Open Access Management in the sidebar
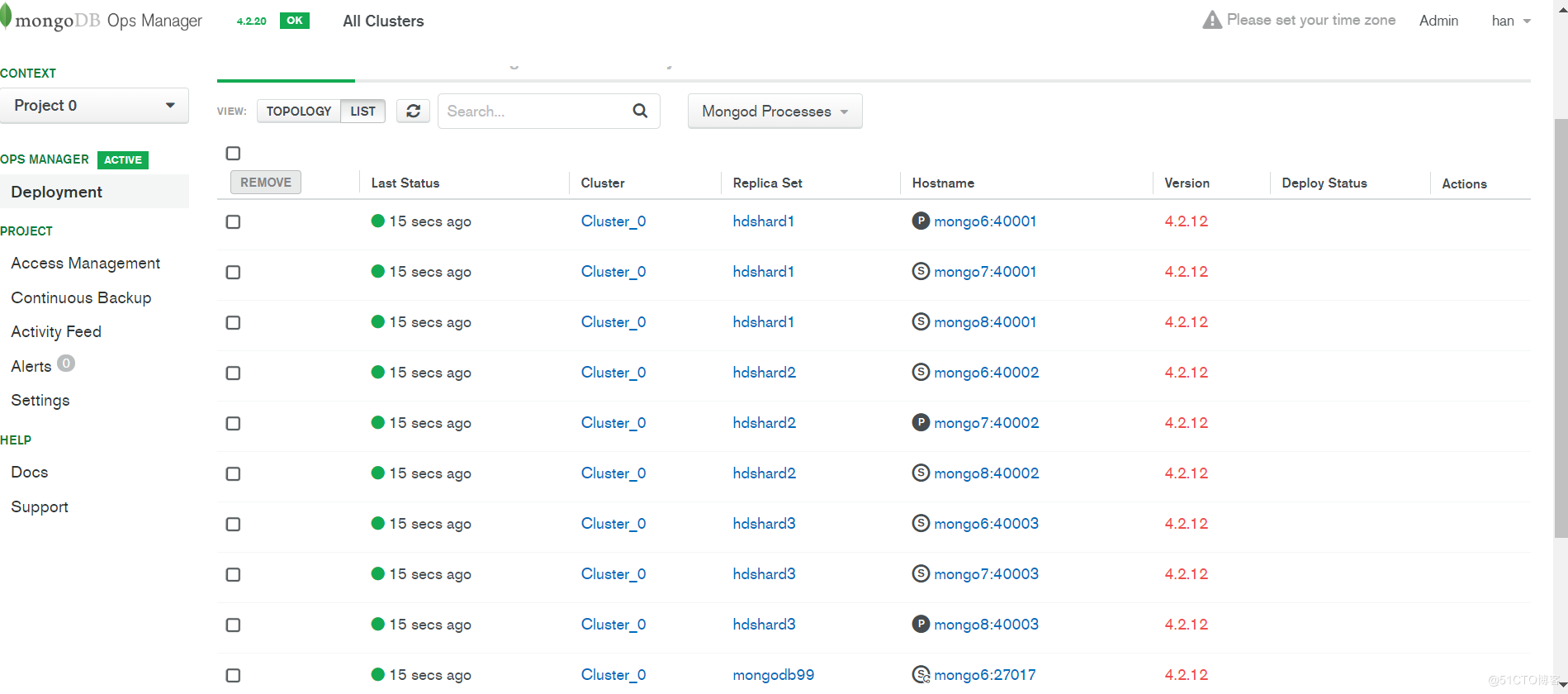The width and height of the screenshot is (1568, 694). coord(86,263)
